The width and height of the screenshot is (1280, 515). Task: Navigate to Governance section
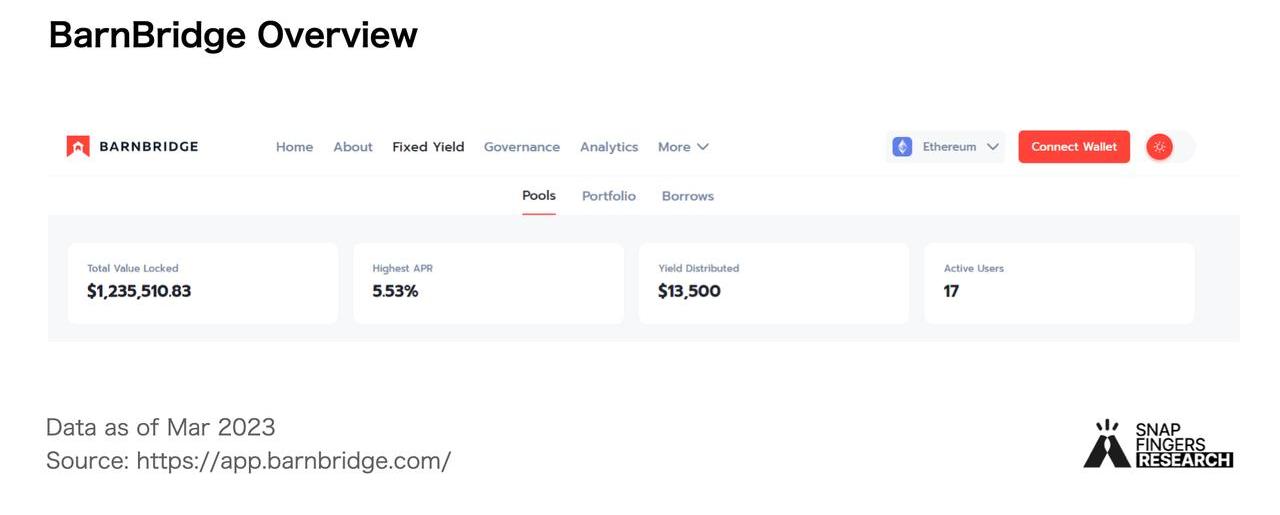pyautogui.click(x=522, y=147)
